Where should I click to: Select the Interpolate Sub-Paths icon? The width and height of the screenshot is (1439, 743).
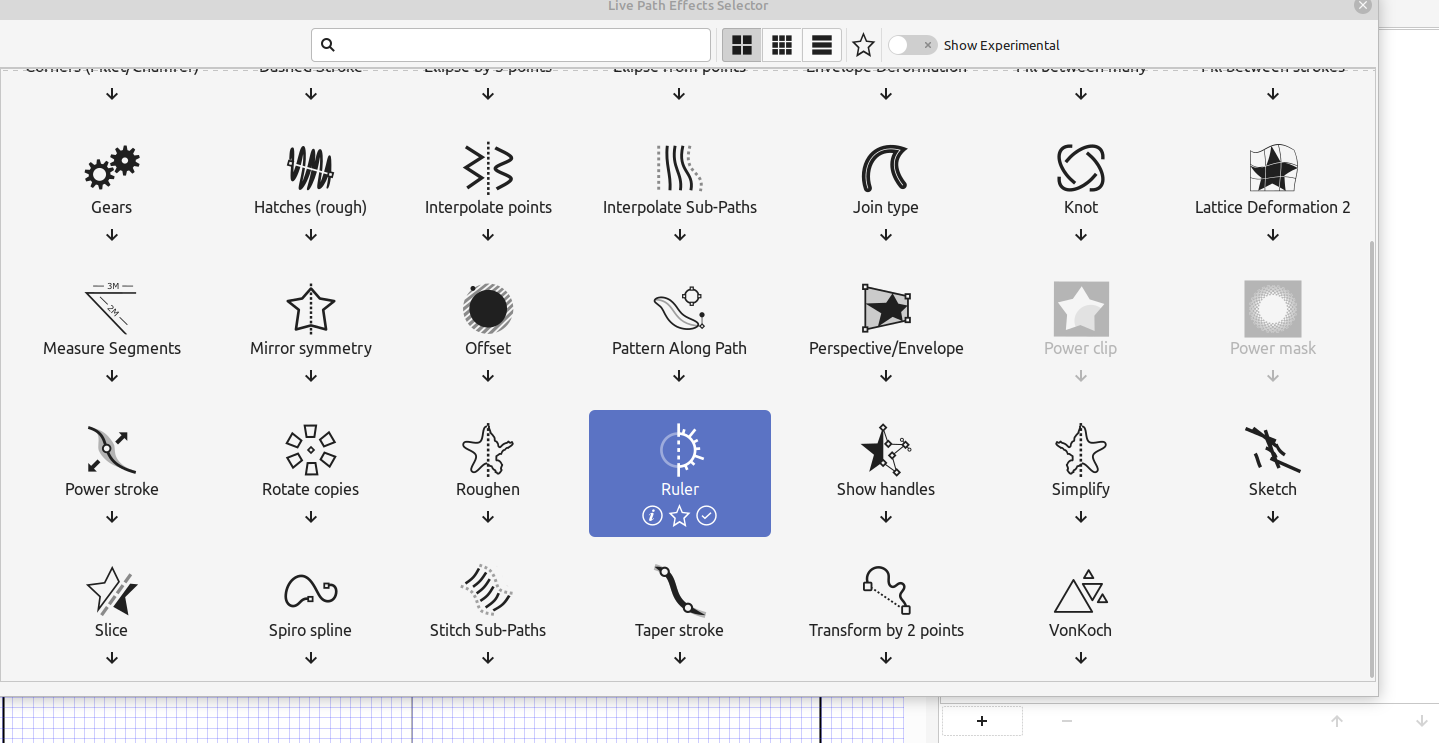680,167
